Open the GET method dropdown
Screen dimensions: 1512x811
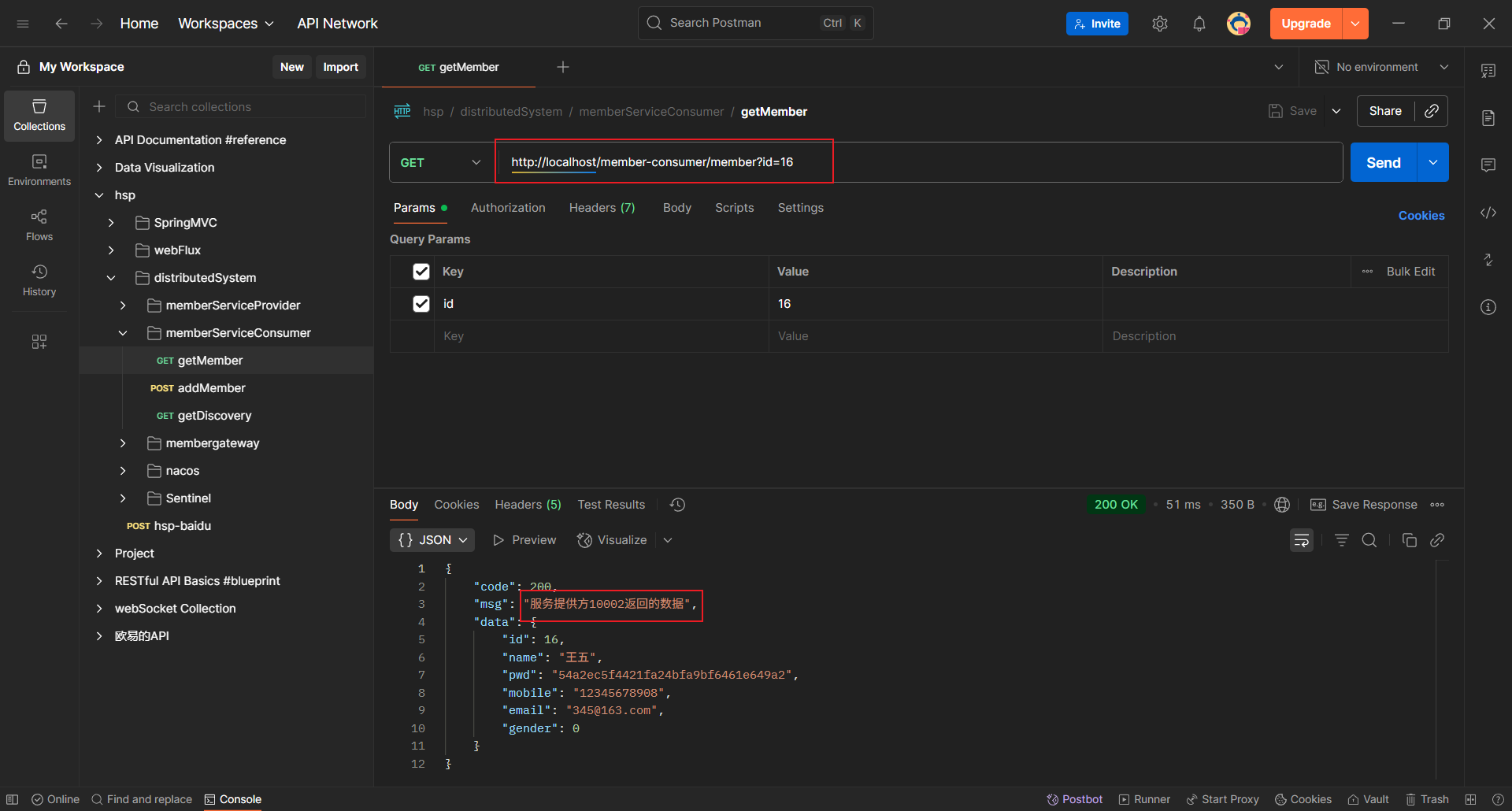click(440, 162)
